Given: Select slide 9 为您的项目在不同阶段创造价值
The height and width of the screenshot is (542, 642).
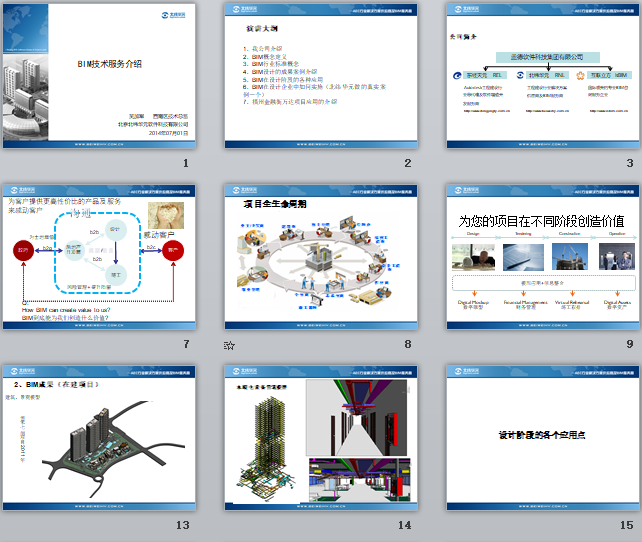Looking at the screenshot, I should [543, 257].
